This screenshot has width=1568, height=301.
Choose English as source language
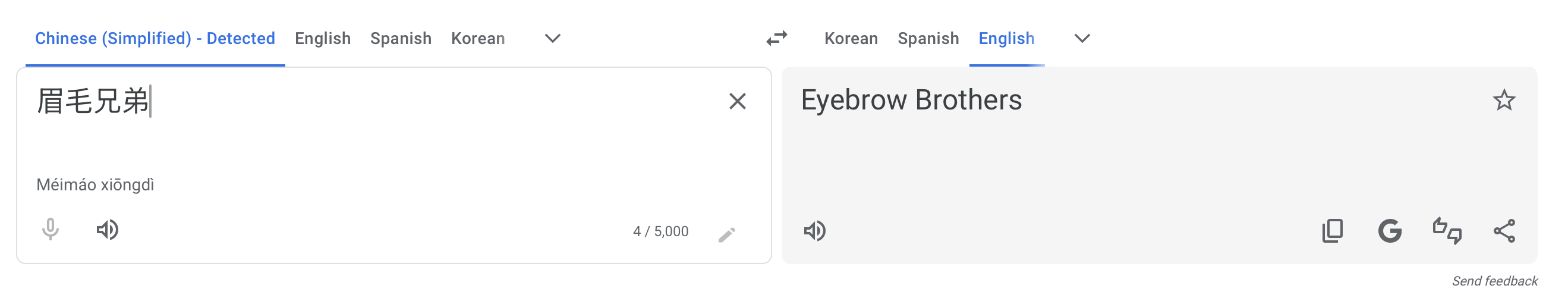point(323,39)
